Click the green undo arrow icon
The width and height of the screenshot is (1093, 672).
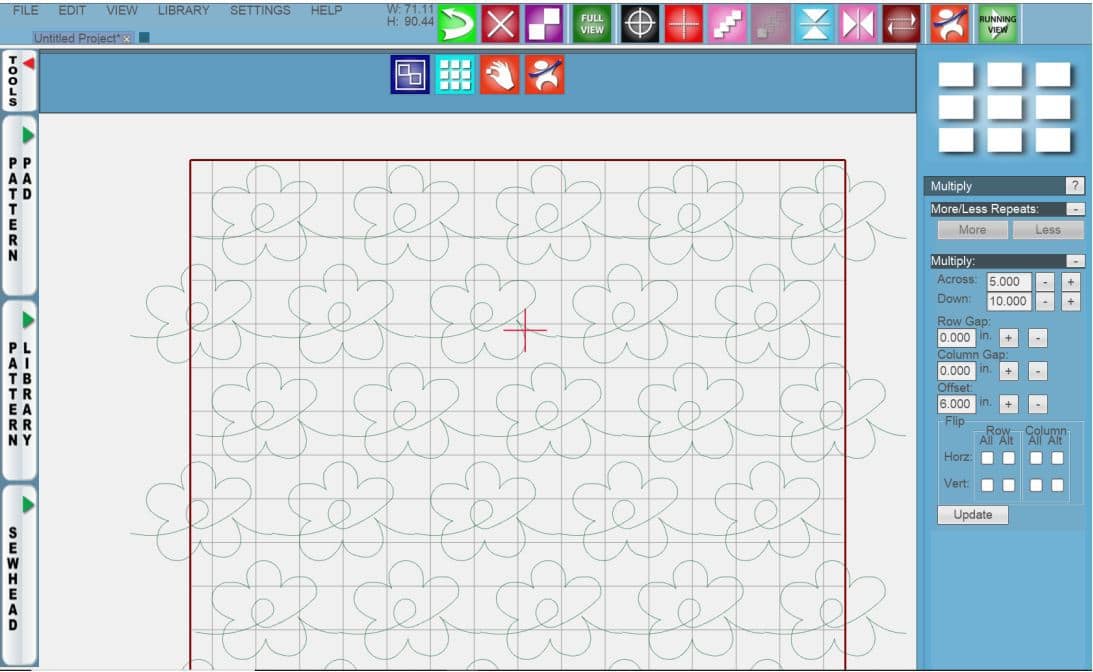click(457, 24)
